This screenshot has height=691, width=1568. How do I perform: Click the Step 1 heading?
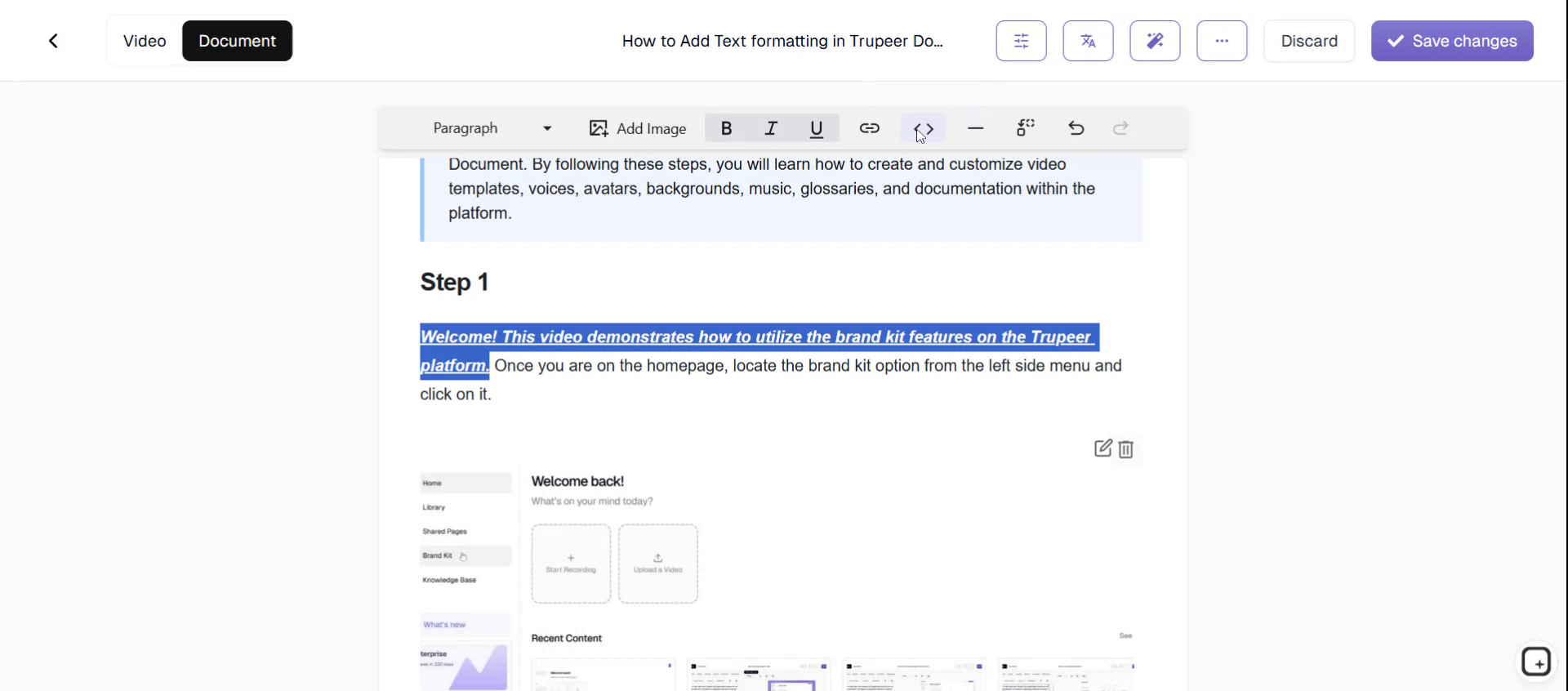click(454, 282)
